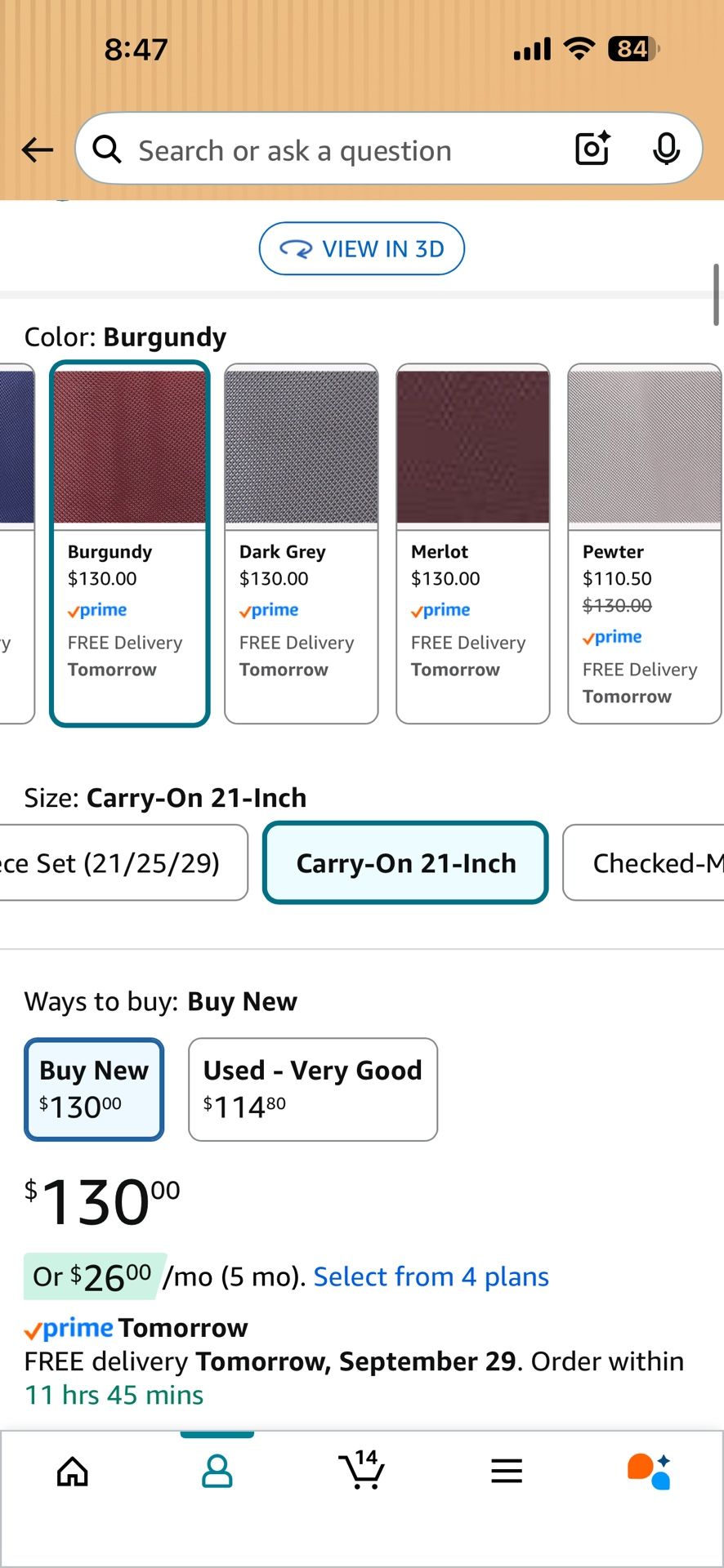The image size is (724, 1568).
Task: Launch the Rufus AI assistant icon
Action: [650, 1472]
